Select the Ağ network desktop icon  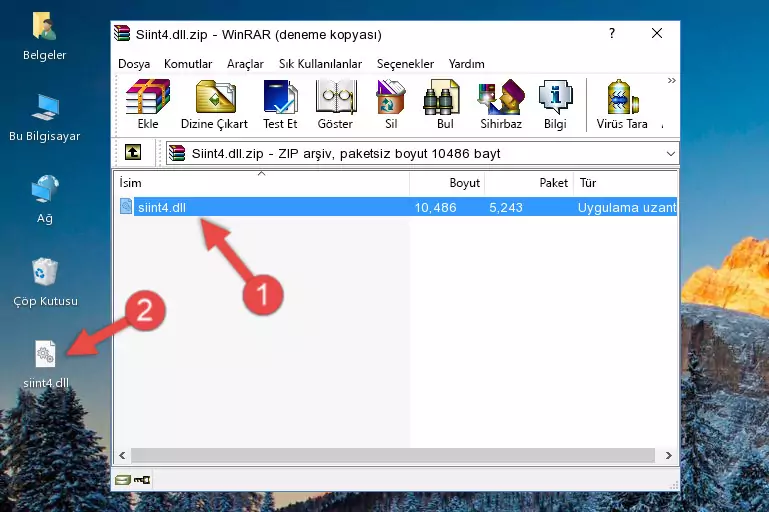(x=45, y=200)
